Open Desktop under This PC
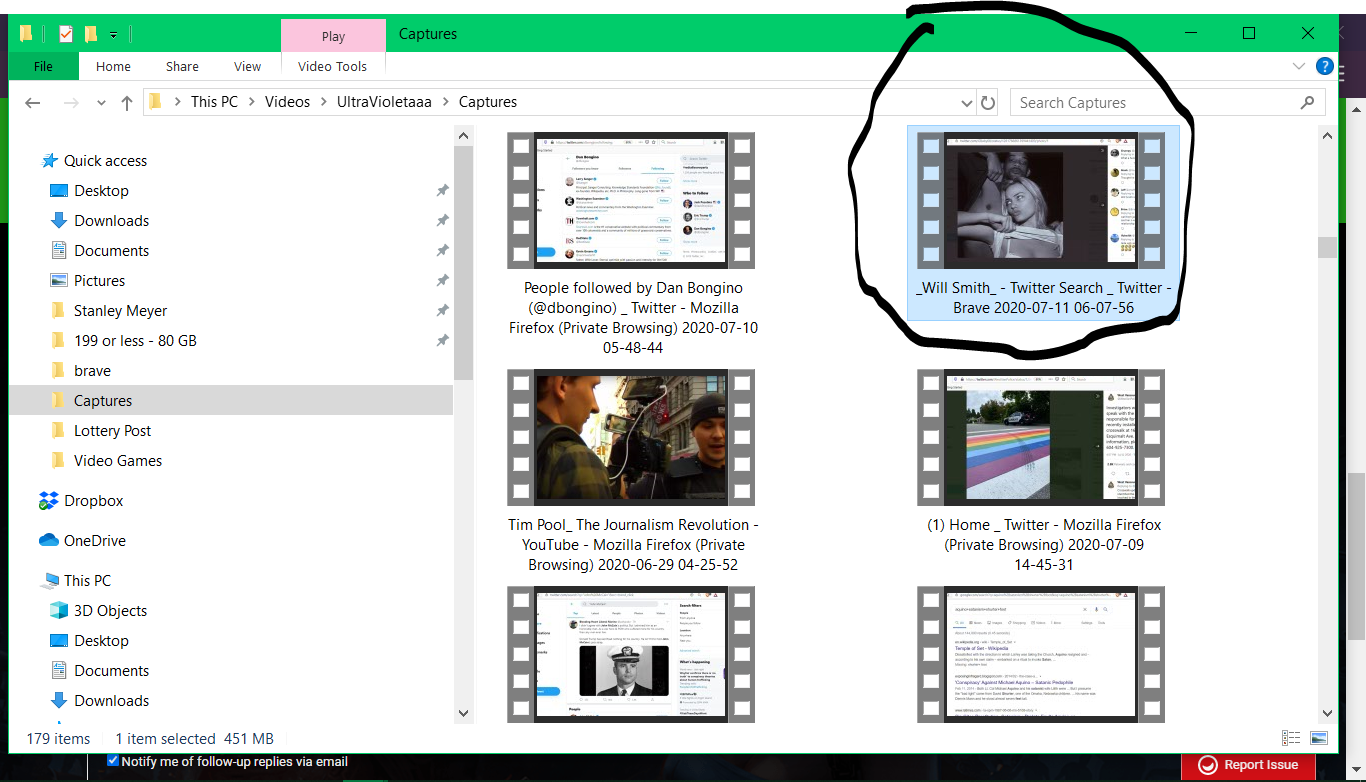The height and width of the screenshot is (782, 1366). point(101,641)
